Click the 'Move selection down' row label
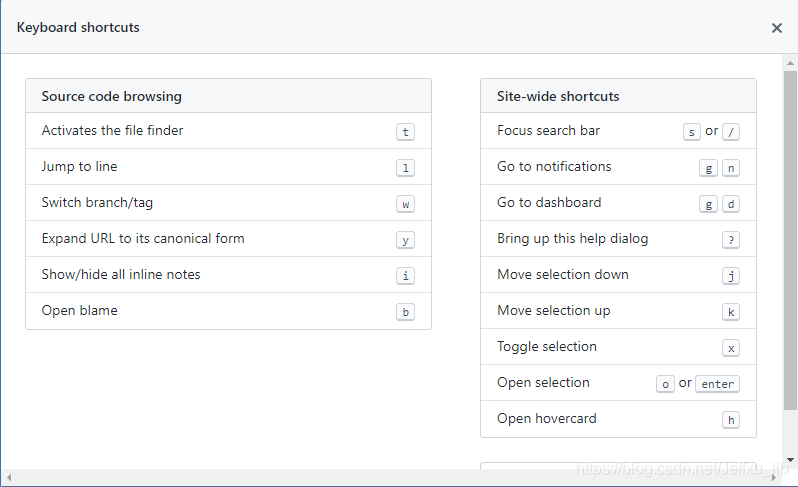This screenshot has height=487, width=798. [x=563, y=275]
